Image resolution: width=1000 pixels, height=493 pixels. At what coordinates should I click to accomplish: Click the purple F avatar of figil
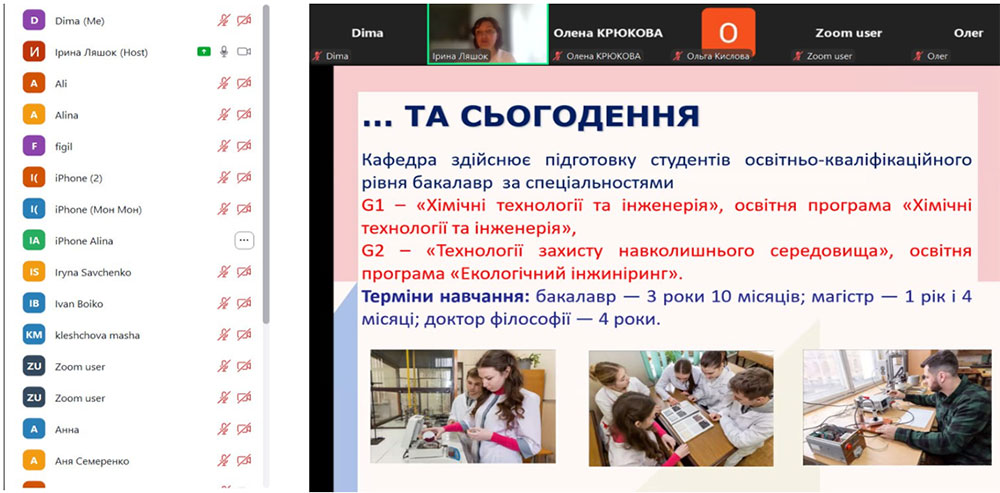pos(34,146)
